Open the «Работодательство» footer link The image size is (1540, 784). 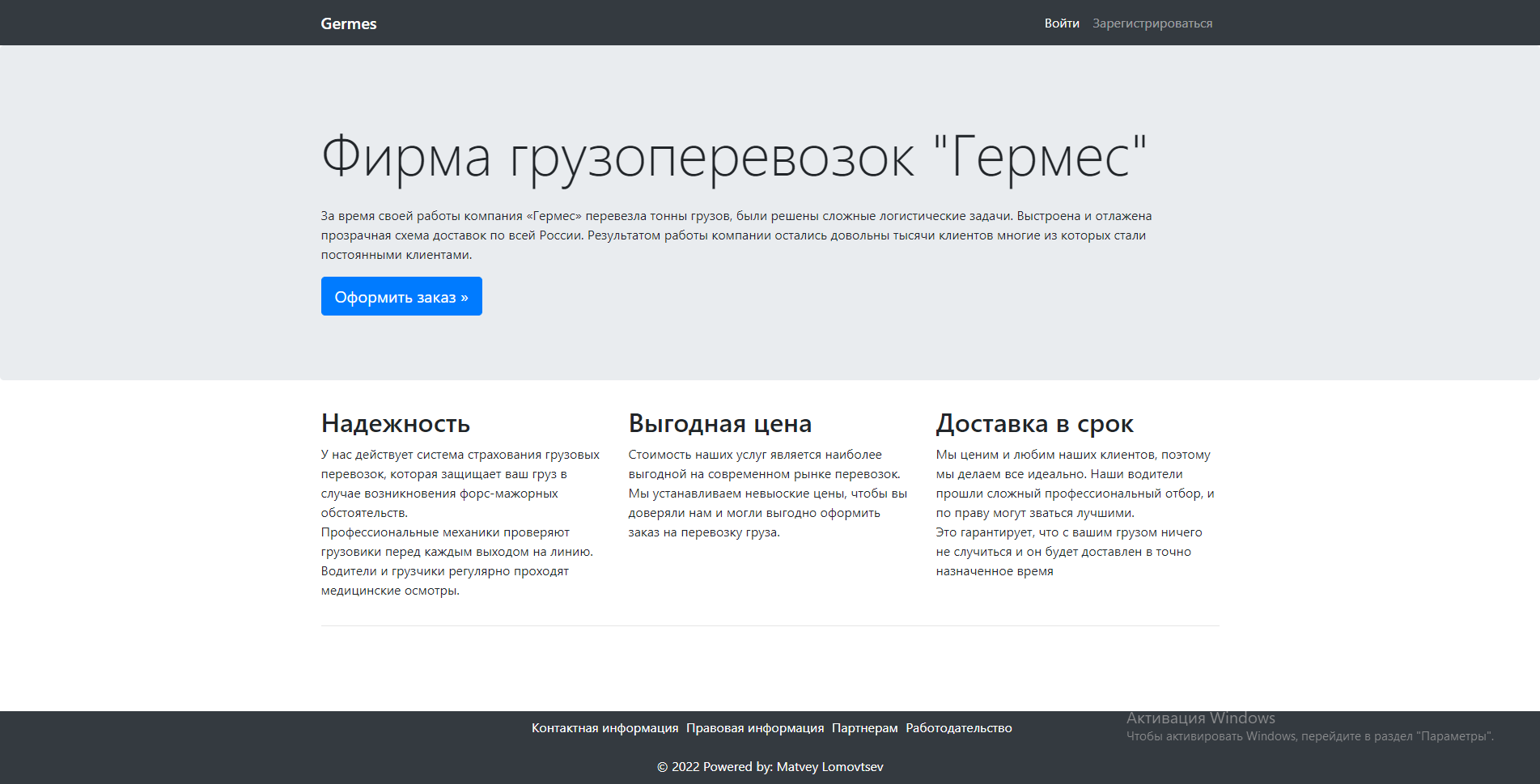960,727
